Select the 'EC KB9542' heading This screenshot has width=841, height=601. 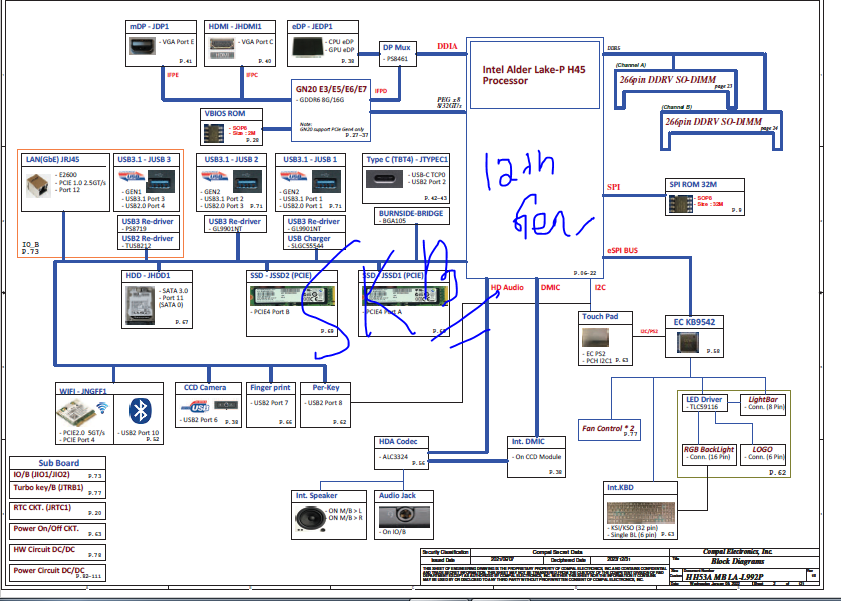point(694,322)
